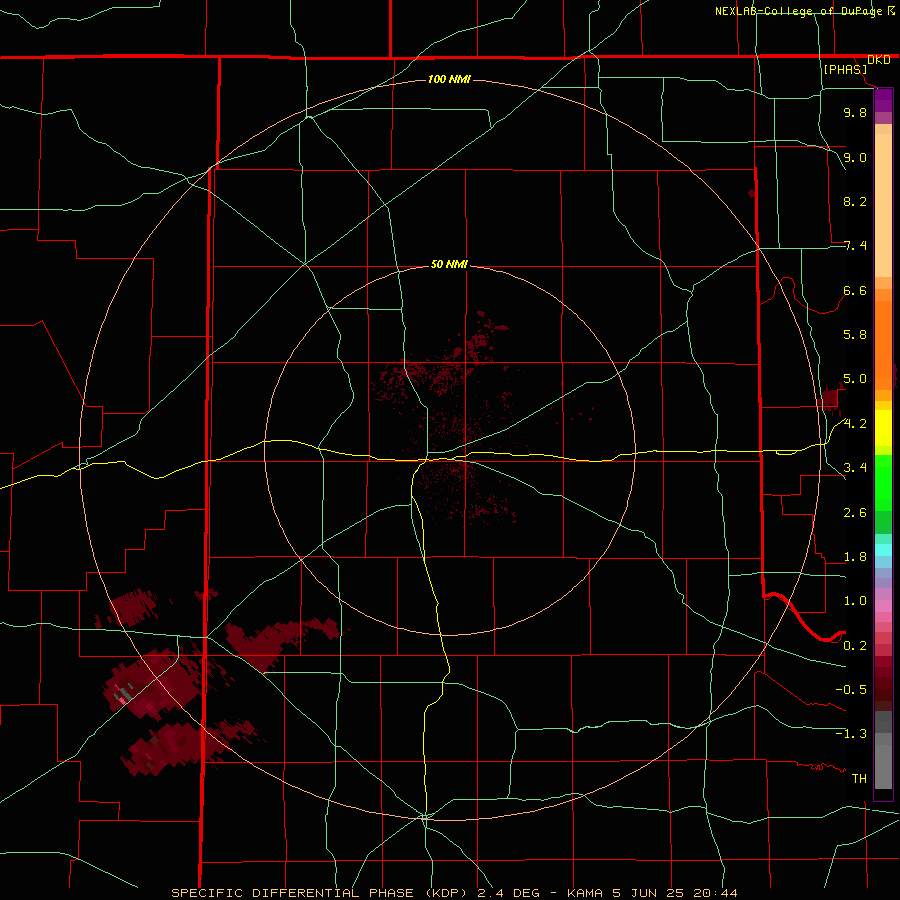900x900 pixels.
Task: Click the [PHAS] legend title
Action: pos(845,69)
